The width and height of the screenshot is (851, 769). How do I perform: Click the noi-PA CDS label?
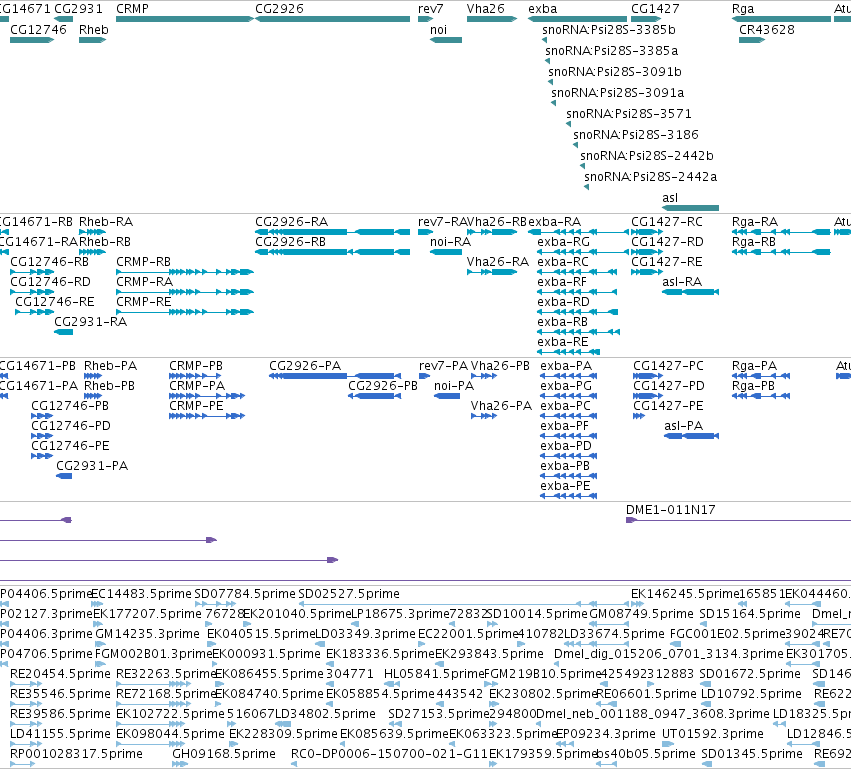[x=454, y=386]
